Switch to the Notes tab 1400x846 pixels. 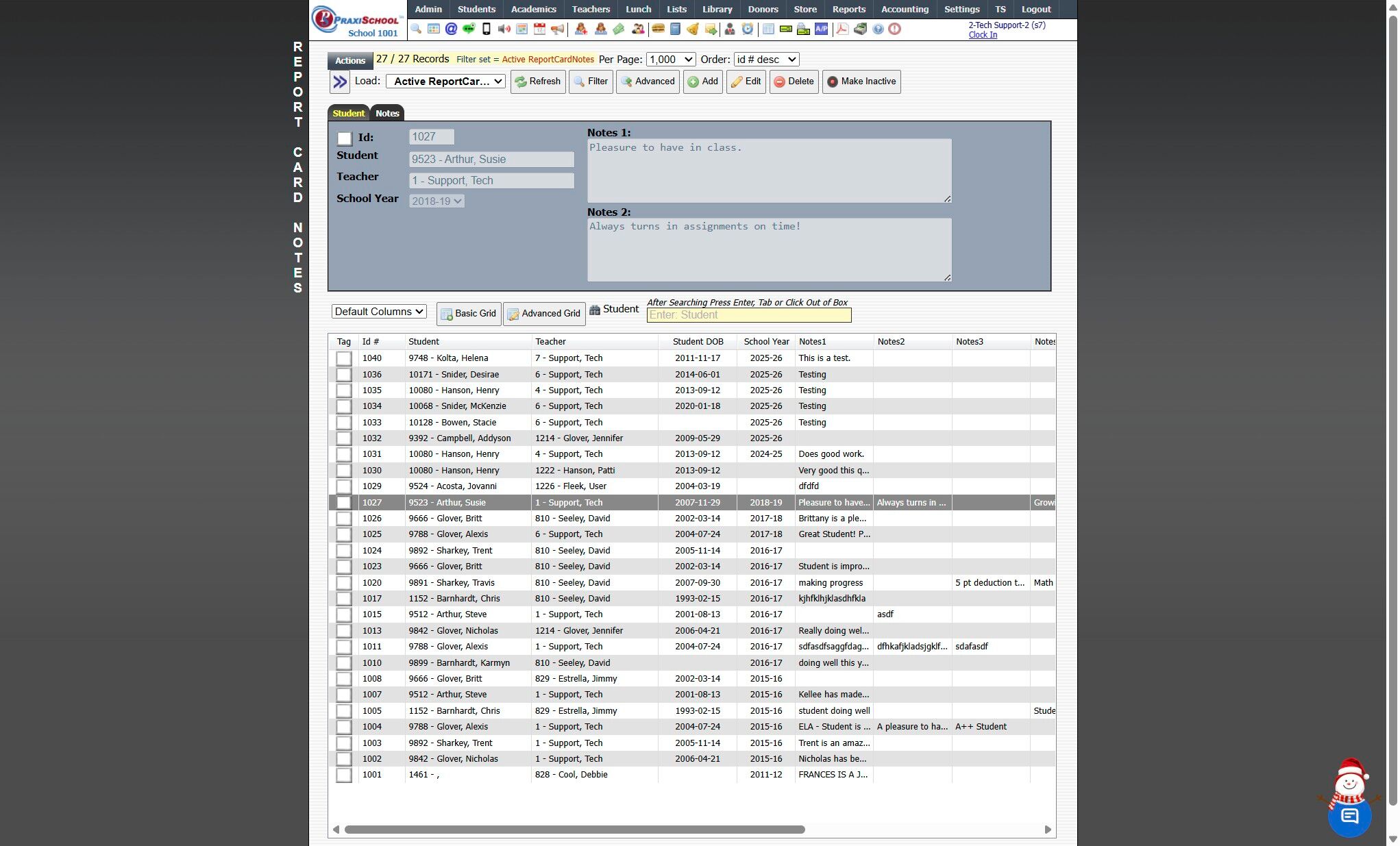[386, 114]
